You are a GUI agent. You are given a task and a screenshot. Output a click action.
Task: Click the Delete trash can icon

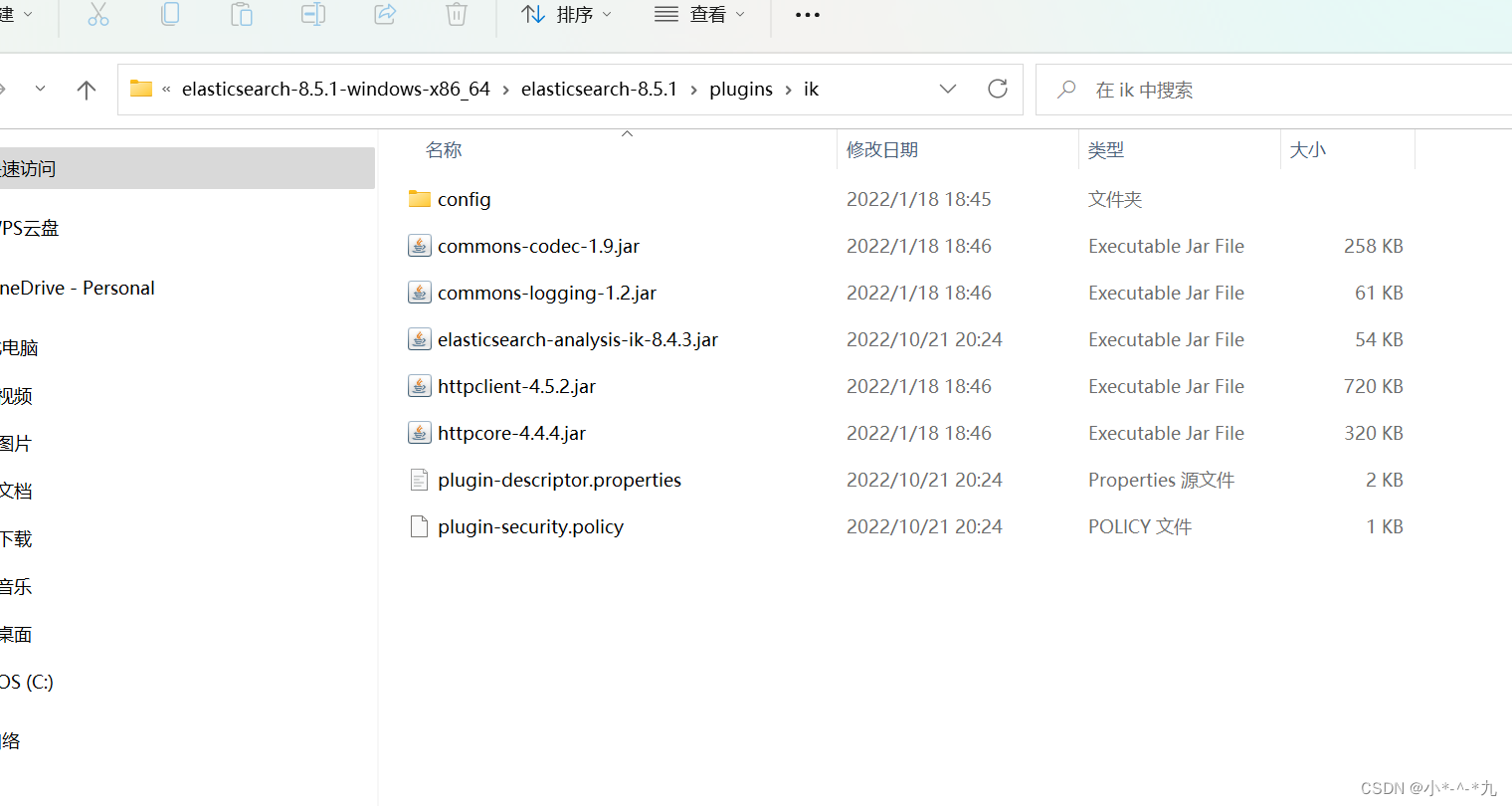457,14
